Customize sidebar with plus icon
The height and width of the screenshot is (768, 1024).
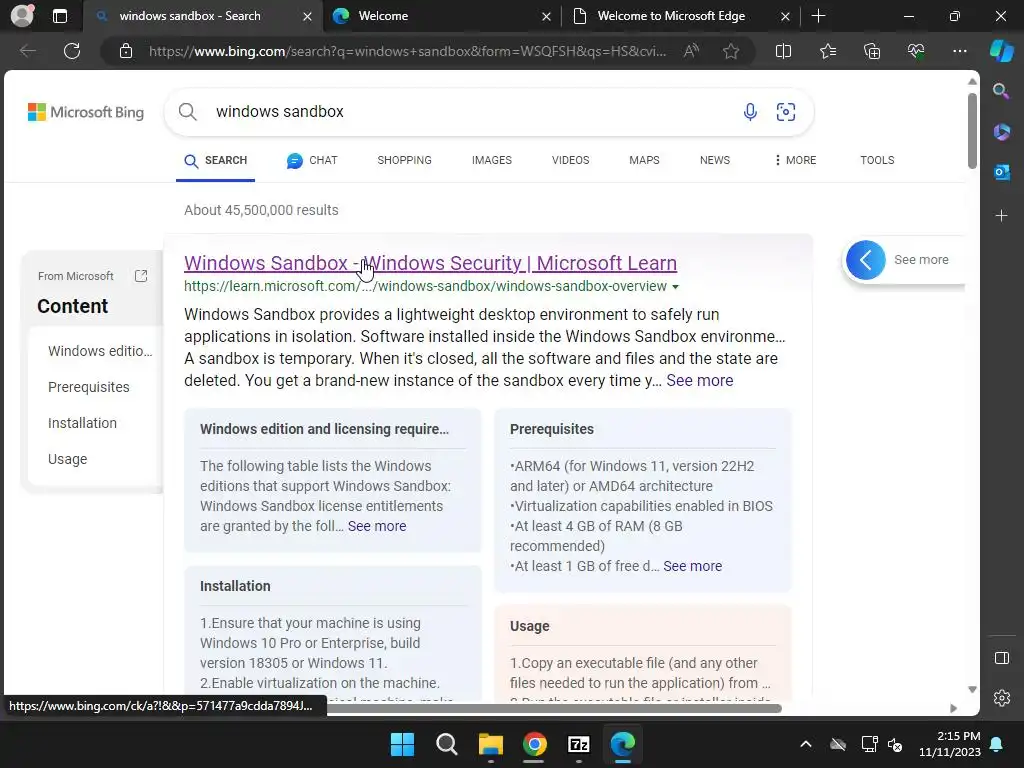click(x=1001, y=216)
